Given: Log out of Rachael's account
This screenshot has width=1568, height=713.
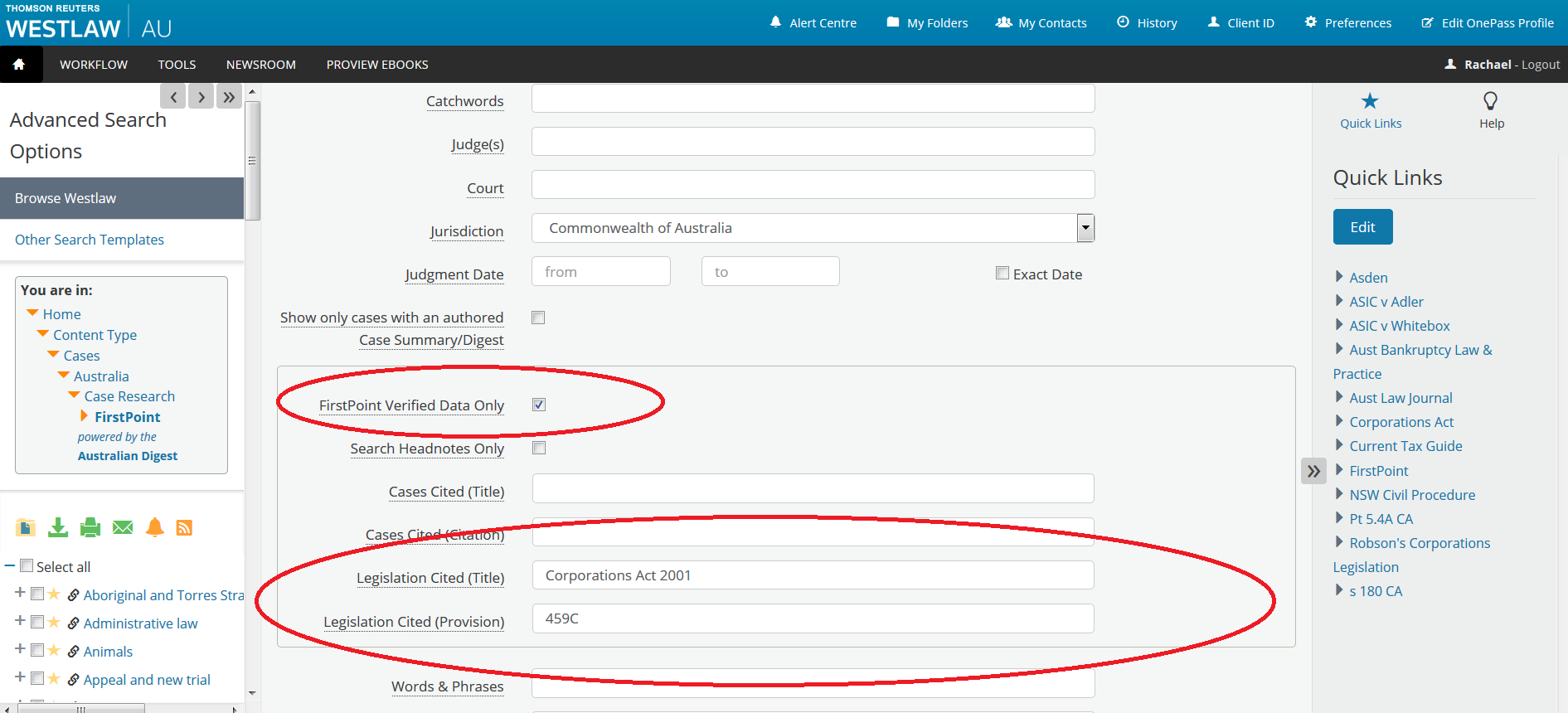Looking at the screenshot, I should pyautogui.click(x=1541, y=65).
